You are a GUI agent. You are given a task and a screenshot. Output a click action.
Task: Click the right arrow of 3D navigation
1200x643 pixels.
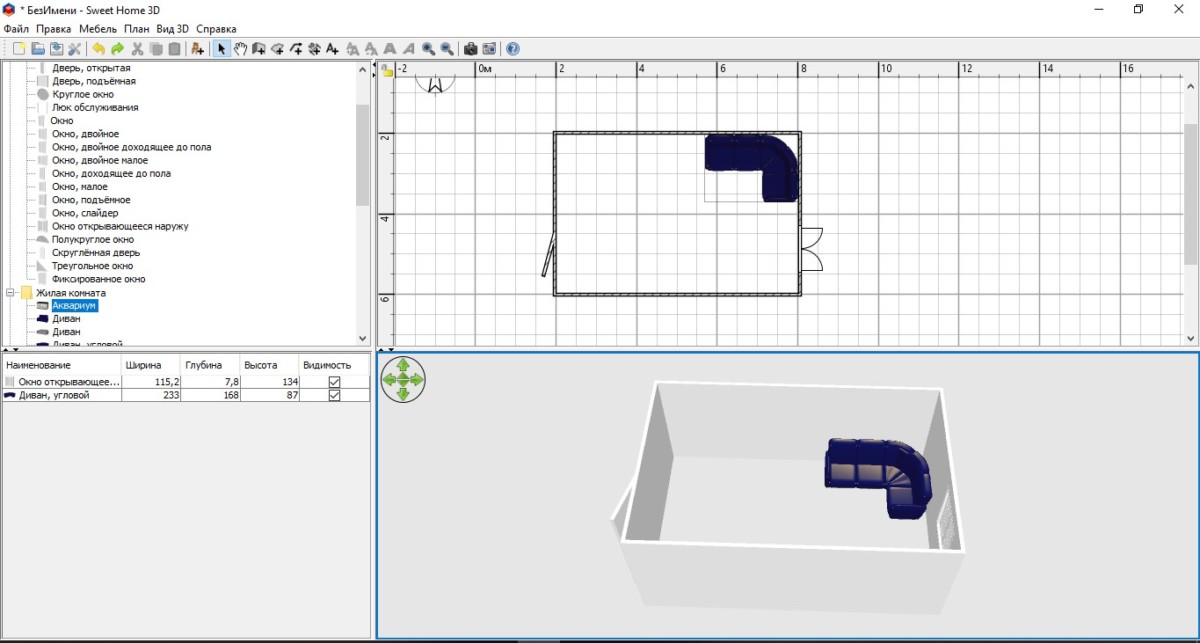[x=417, y=380]
